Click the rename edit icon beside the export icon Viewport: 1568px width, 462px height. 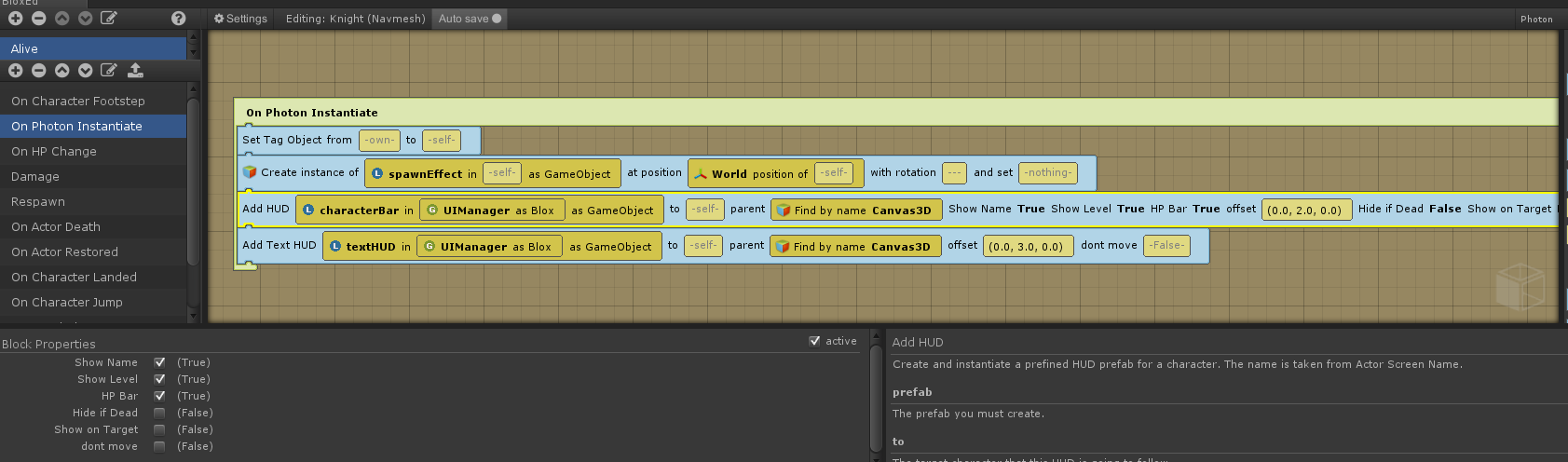point(109,70)
